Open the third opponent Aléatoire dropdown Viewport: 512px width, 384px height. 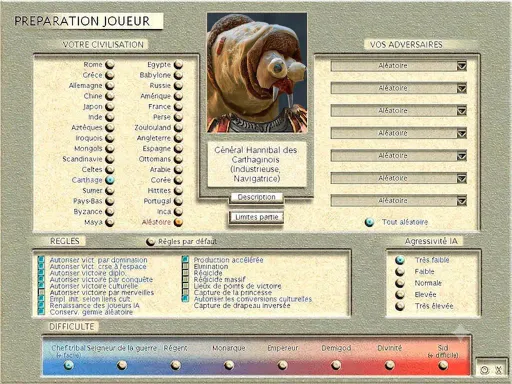pos(399,110)
